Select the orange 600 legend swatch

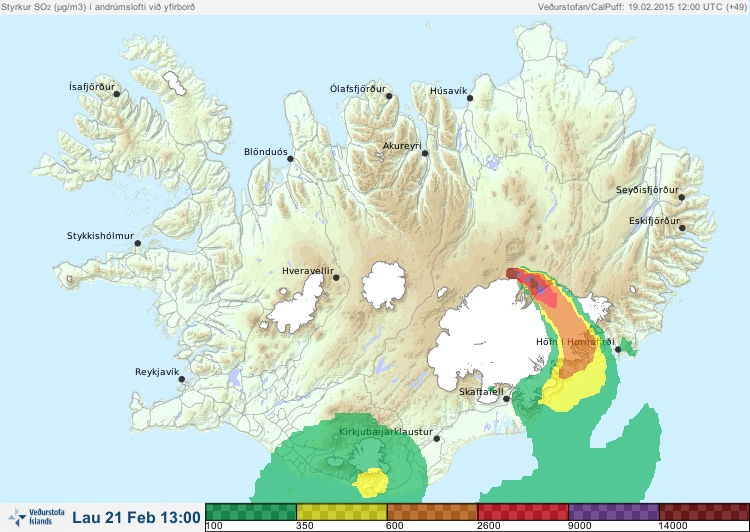[x=432, y=512]
